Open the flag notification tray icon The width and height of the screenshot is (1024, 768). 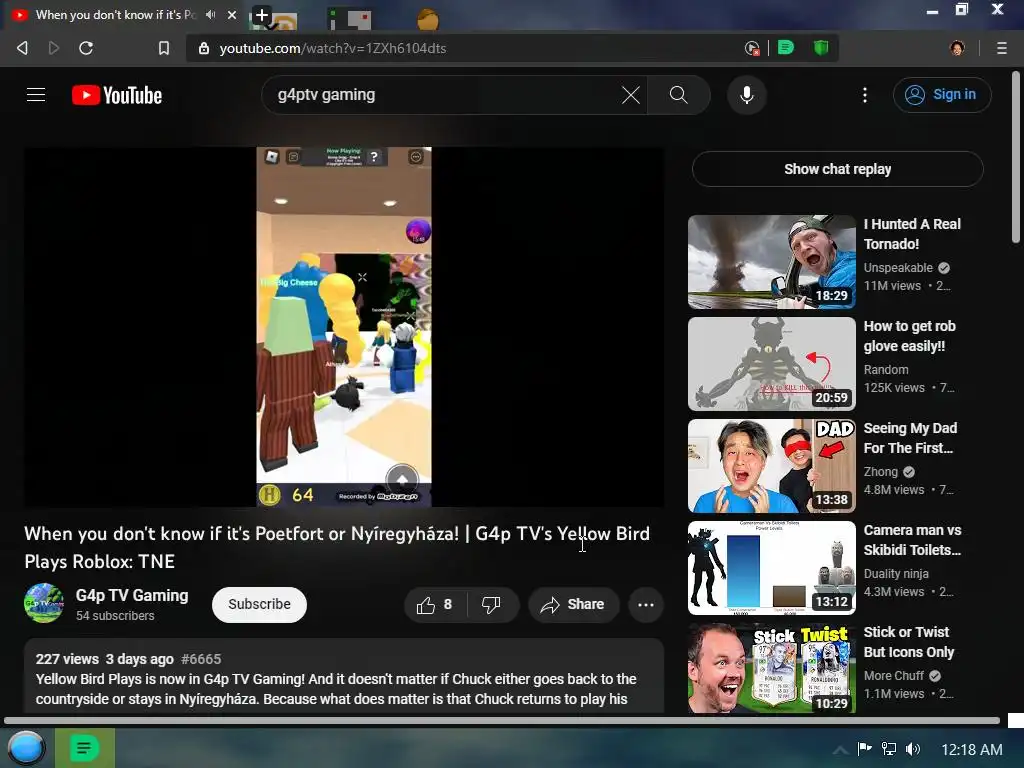point(865,749)
